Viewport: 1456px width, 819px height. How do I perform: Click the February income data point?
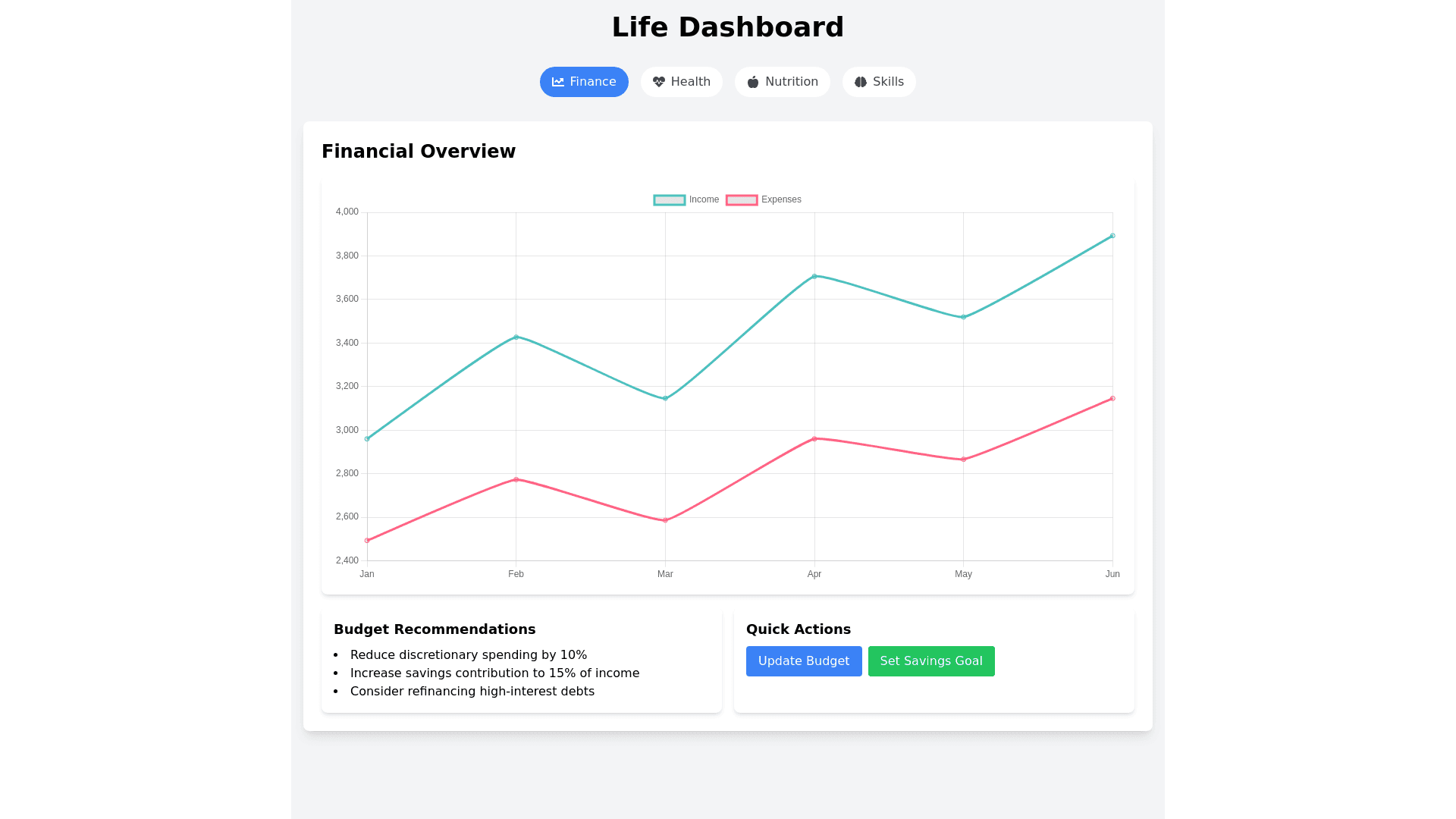click(516, 337)
